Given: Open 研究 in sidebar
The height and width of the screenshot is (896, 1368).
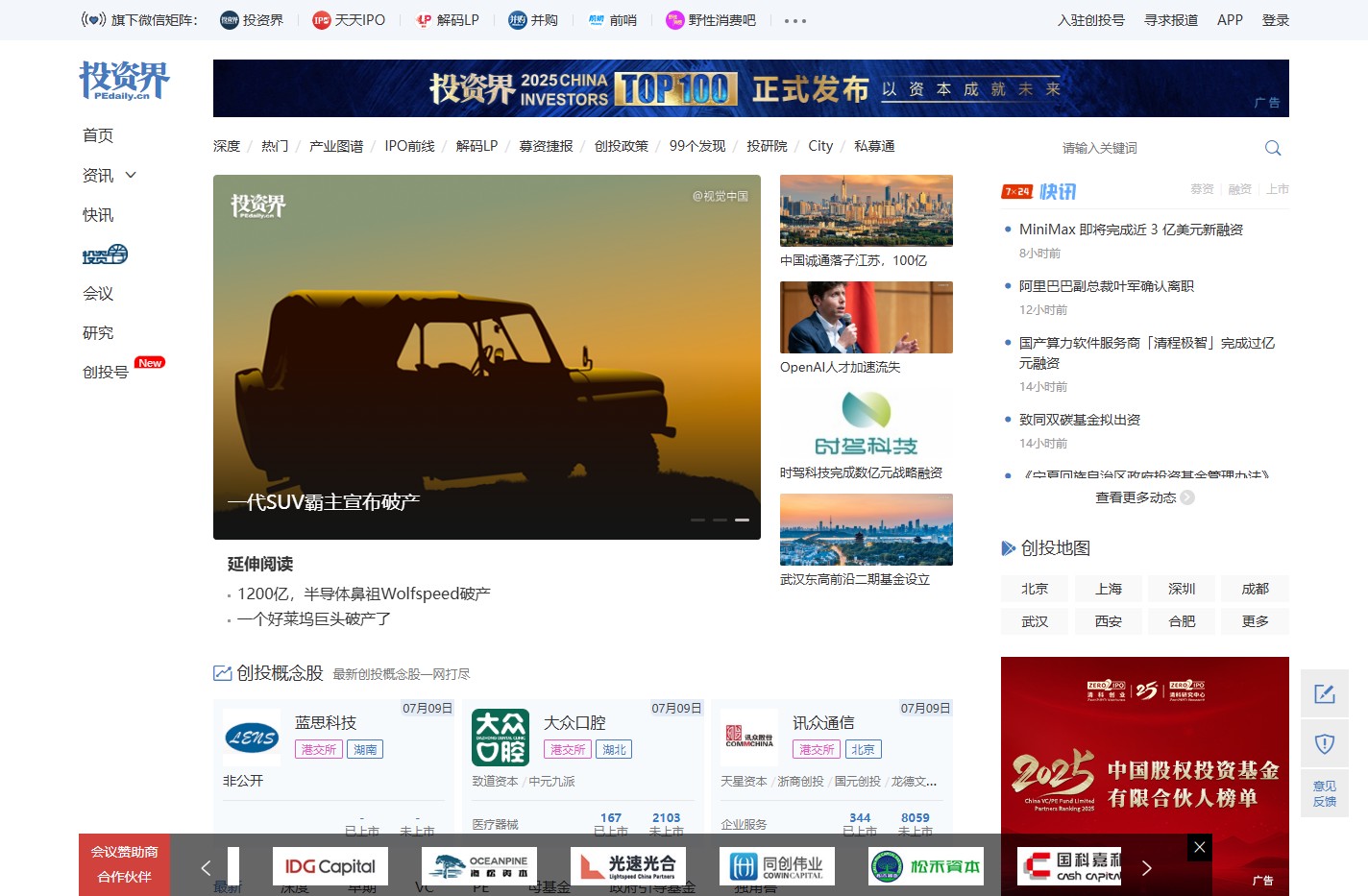Looking at the screenshot, I should 98,333.
